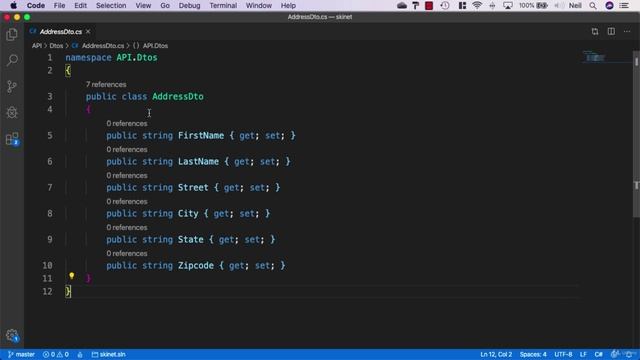Viewport: 640px width, 360px height.
Task: Open AirPlay display menu icon
Action: pyautogui.click(x=508, y=5)
